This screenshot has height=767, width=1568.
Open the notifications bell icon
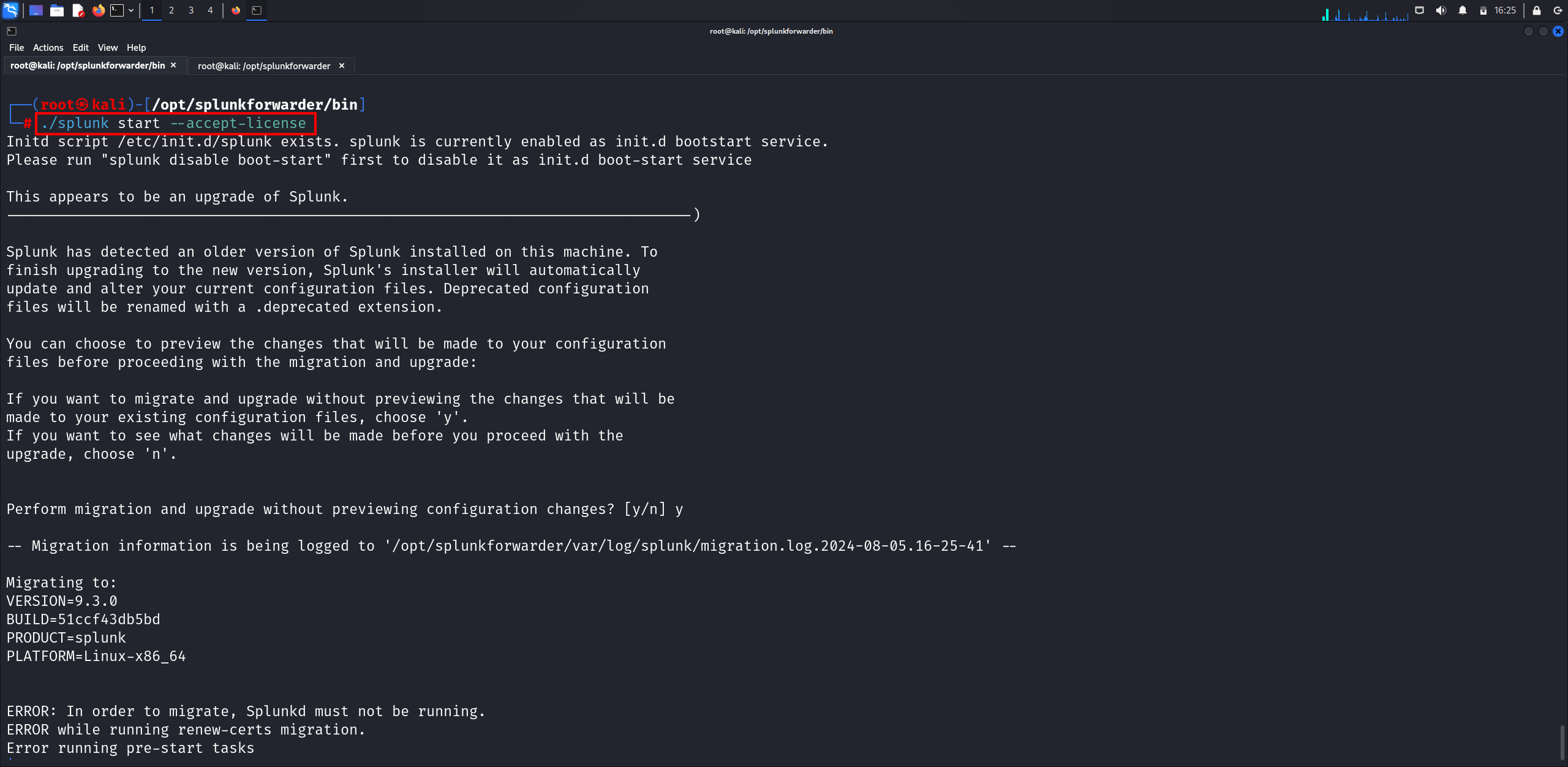1463,10
